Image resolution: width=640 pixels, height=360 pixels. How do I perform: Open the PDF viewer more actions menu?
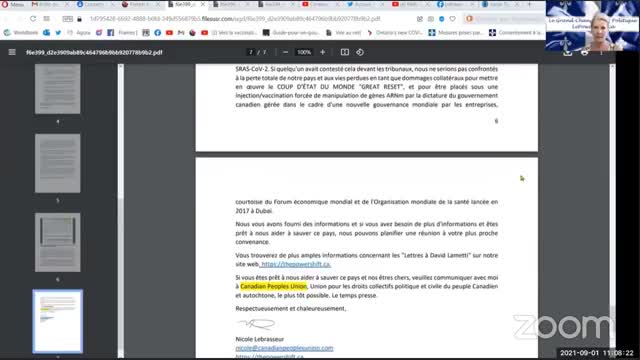601,53
